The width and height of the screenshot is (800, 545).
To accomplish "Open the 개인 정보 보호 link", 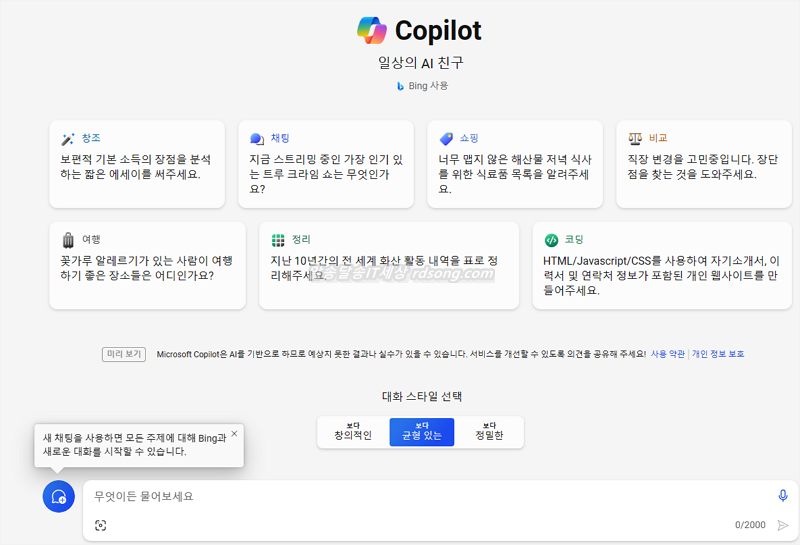I will click(x=718, y=354).
